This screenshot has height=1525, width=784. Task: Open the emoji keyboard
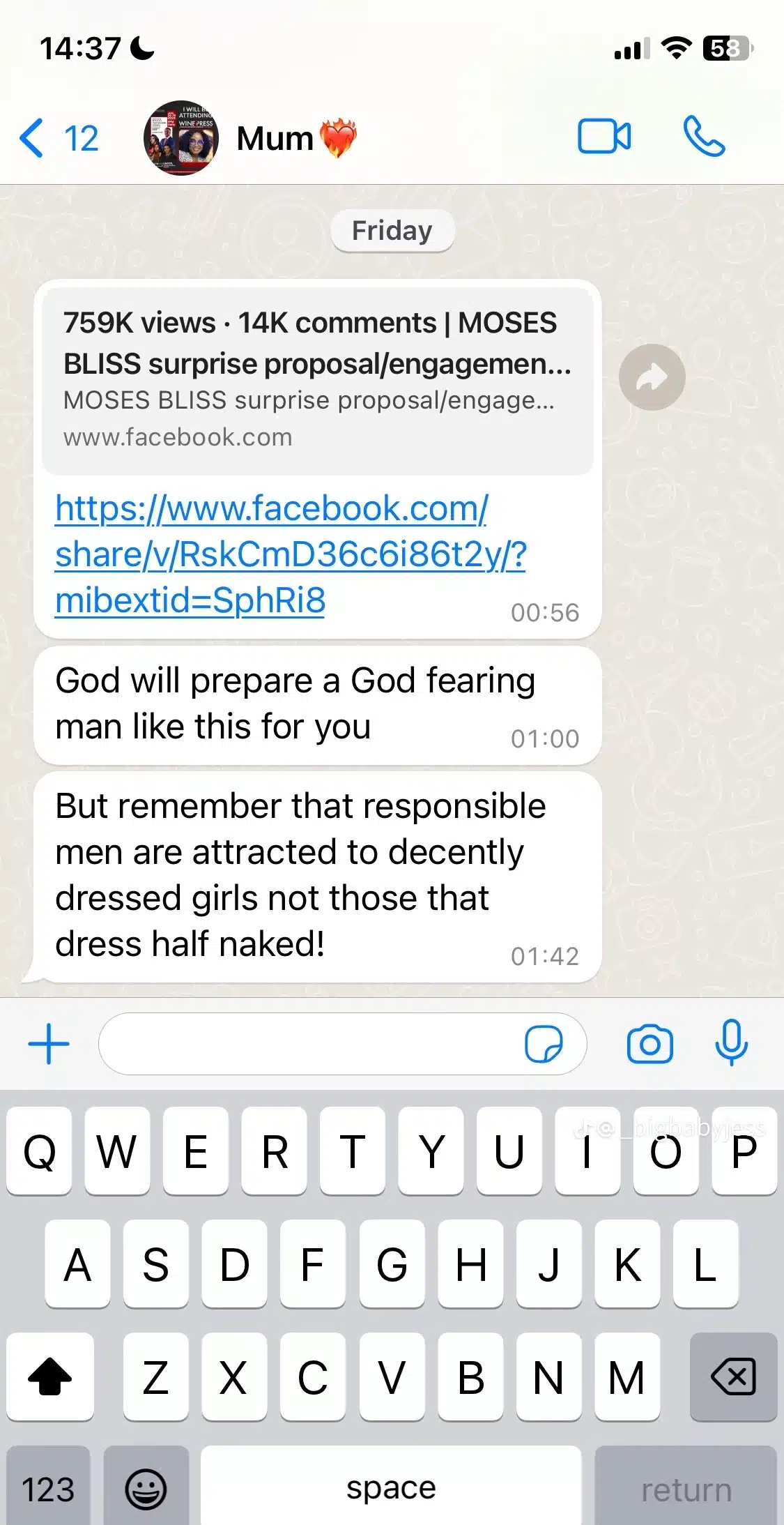click(146, 1489)
